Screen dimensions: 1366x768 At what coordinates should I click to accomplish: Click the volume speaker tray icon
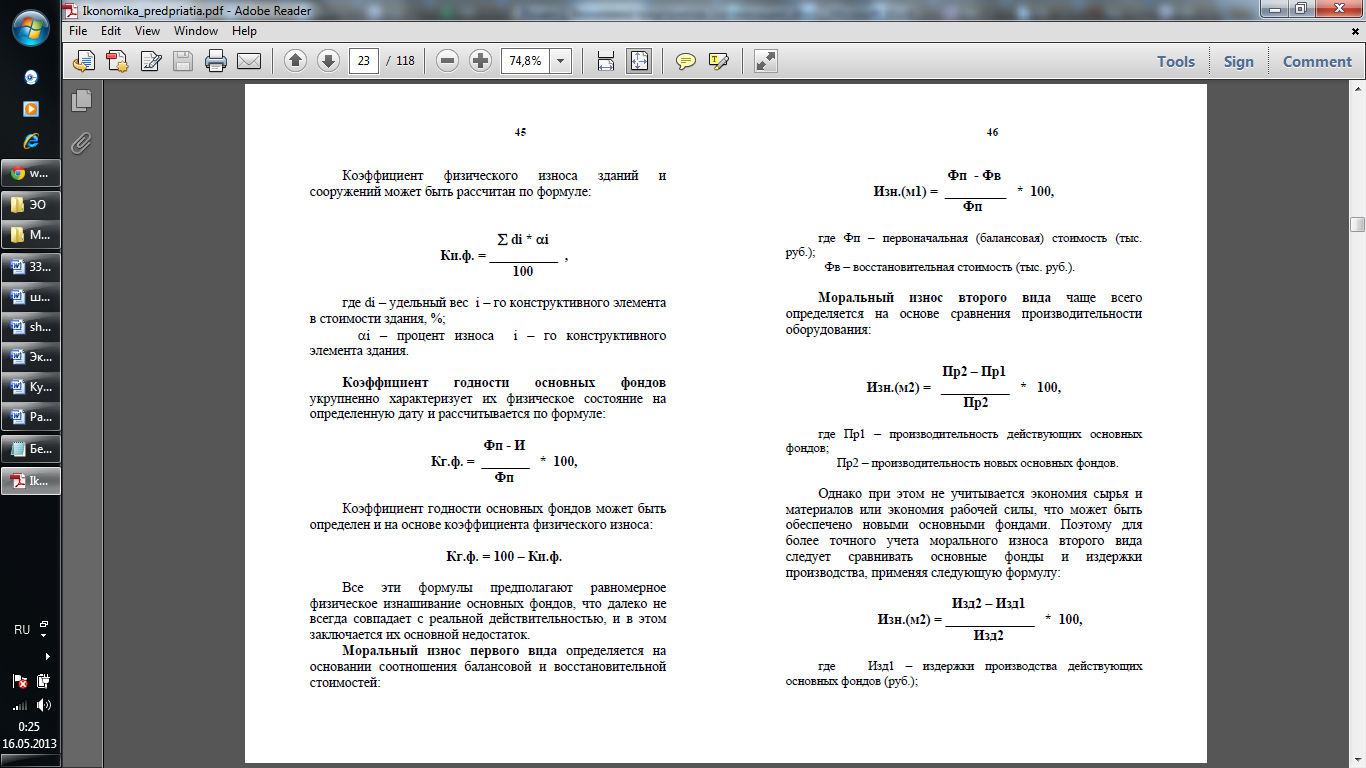43,705
